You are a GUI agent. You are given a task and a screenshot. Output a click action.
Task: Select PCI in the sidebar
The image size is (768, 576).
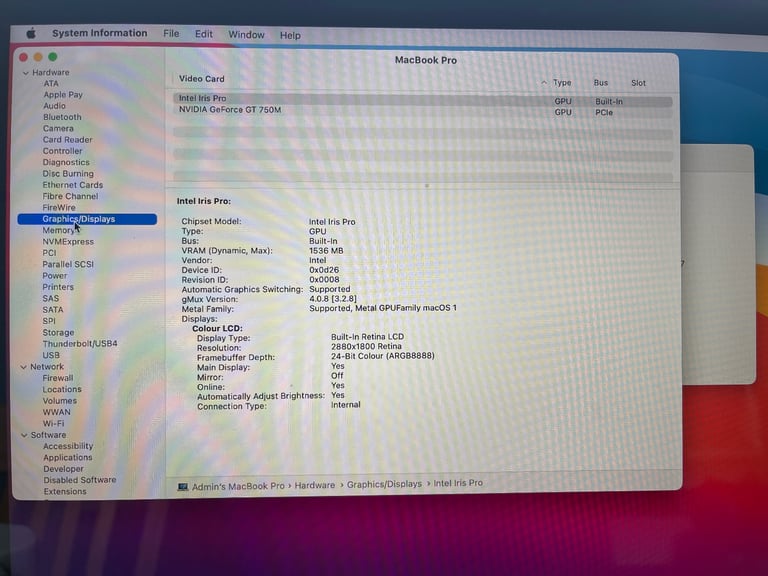[49, 253]
